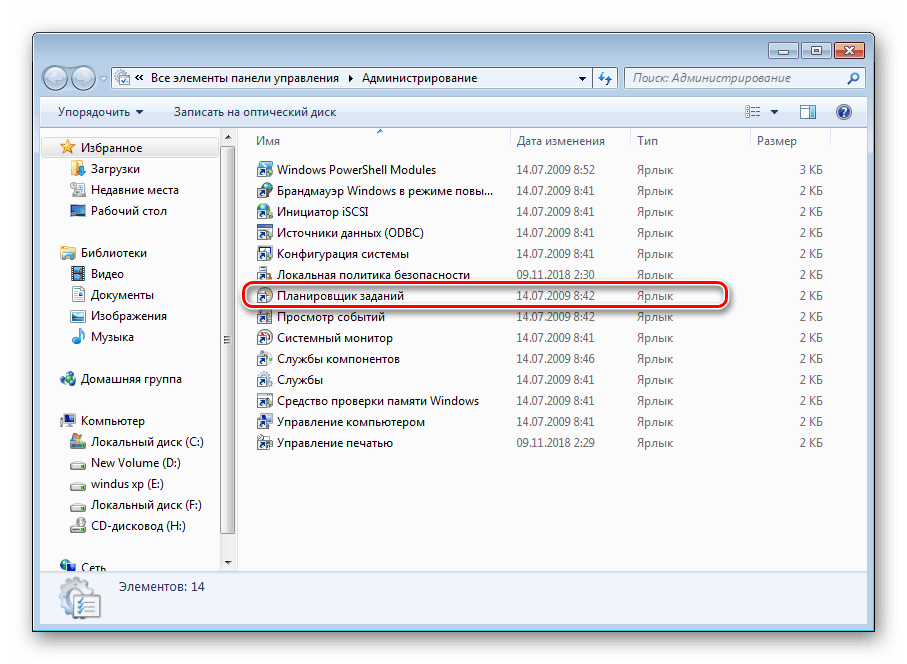Open windus xp (E:) drive
The width and height of the screenshot is (907, 664).
(127, 484)
